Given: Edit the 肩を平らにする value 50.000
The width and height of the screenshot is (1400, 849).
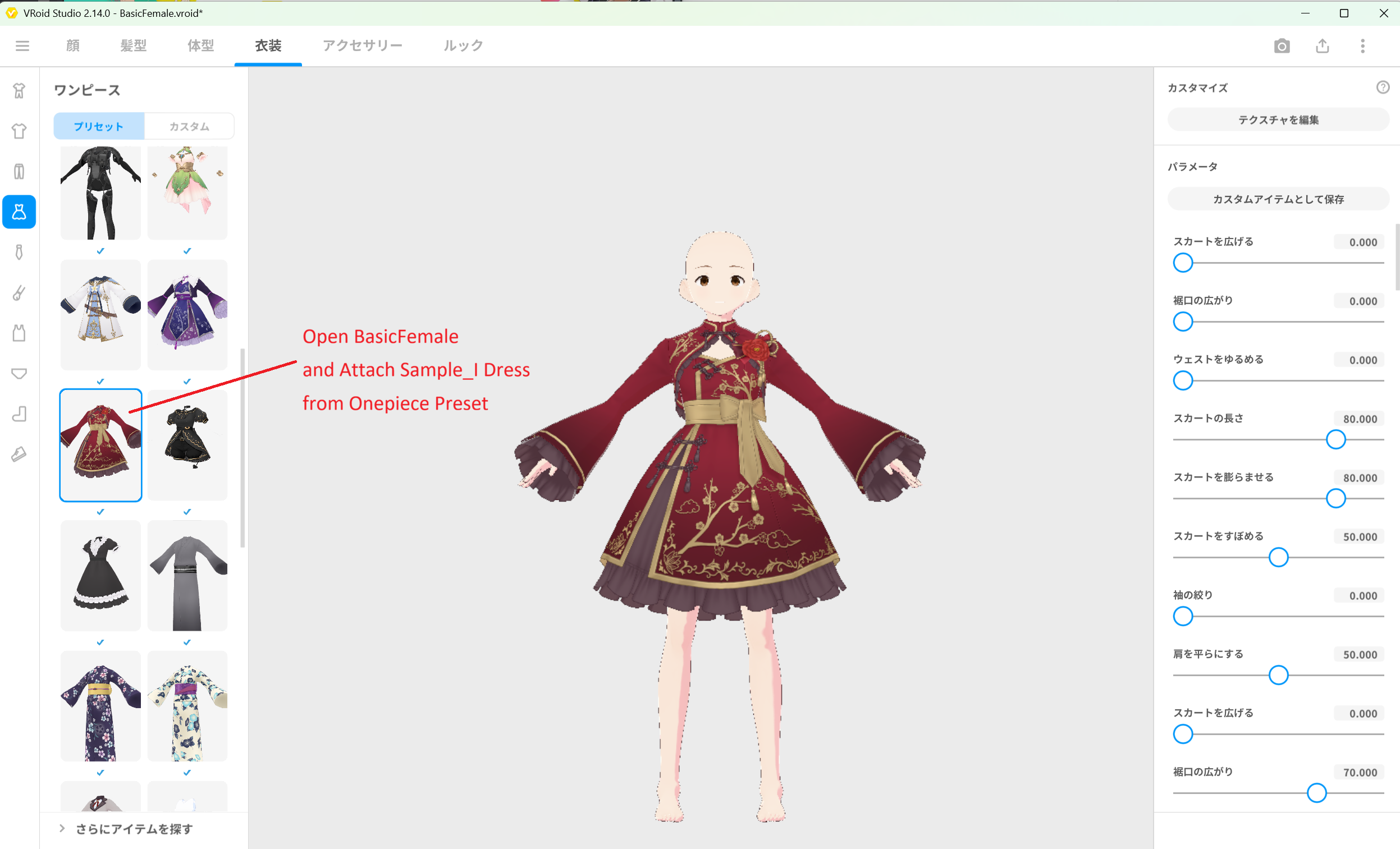Looking at the screenshot, I should click(x=1359, y=655).
